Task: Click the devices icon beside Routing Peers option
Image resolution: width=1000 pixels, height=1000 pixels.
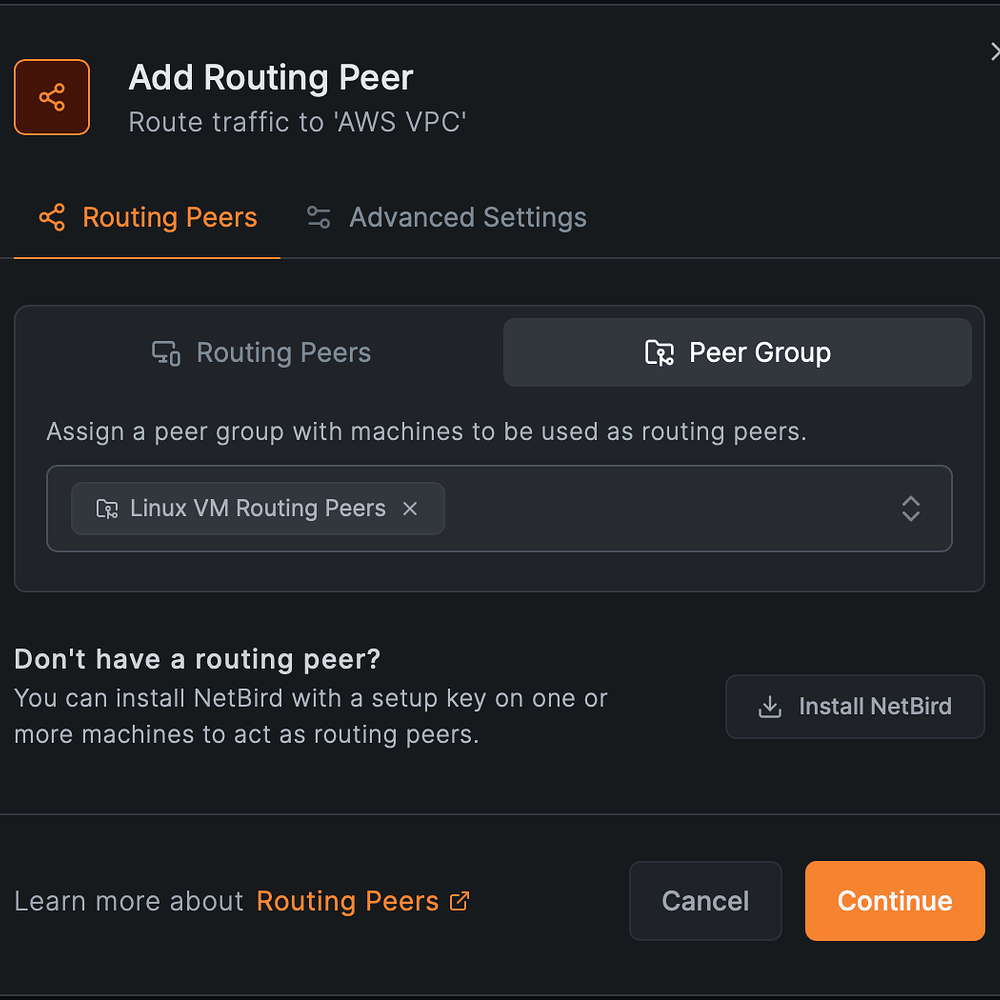Action: (x=166, y=352)
